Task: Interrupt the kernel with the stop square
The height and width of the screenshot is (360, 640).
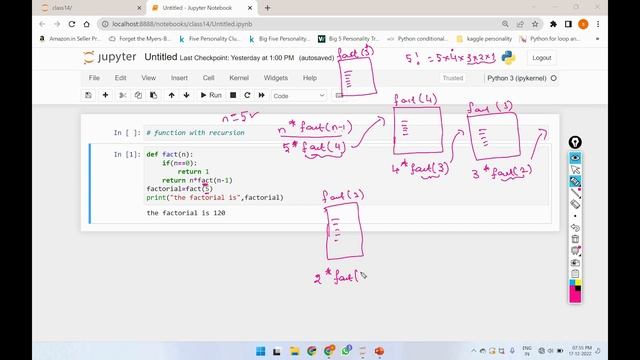Action: pyautogui.click(x=233, y=95)
